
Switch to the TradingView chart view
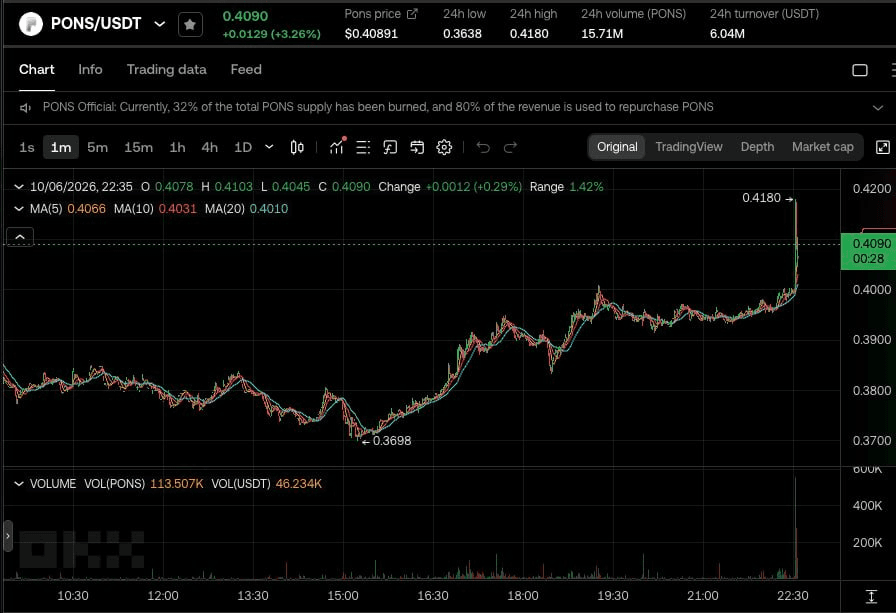pos(689,147)
